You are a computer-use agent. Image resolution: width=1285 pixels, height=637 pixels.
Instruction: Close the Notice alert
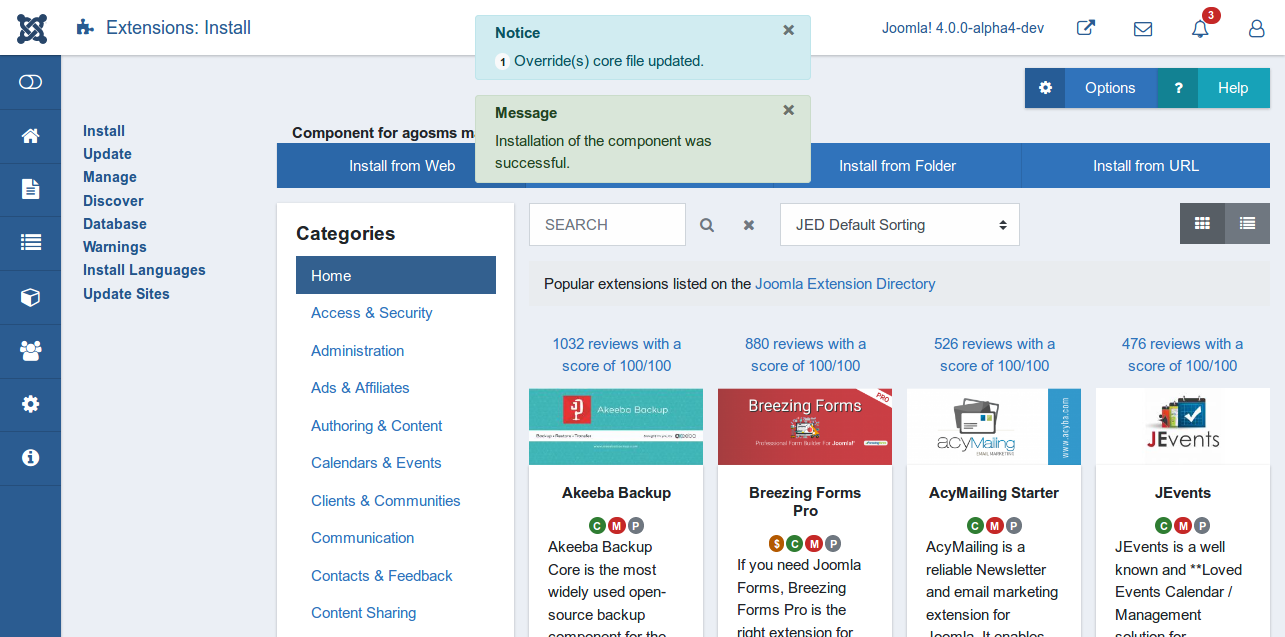point(789,30)
